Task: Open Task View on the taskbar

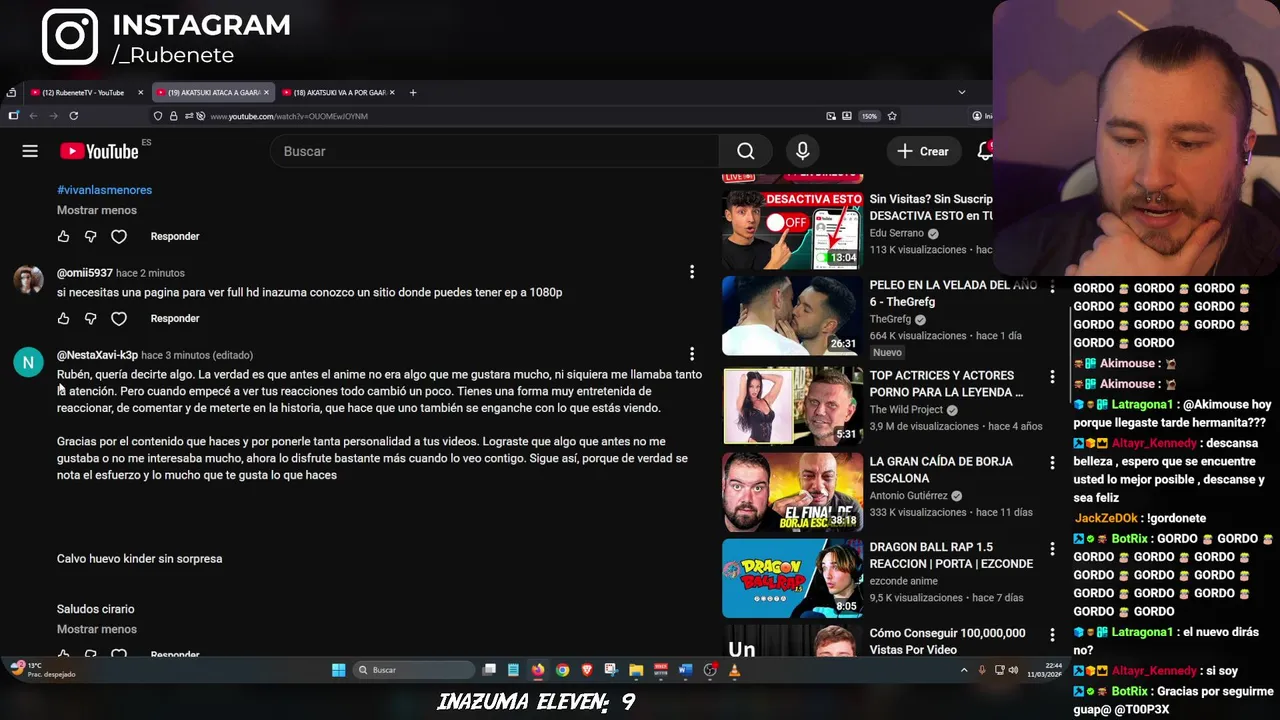Action: [489, 670]
